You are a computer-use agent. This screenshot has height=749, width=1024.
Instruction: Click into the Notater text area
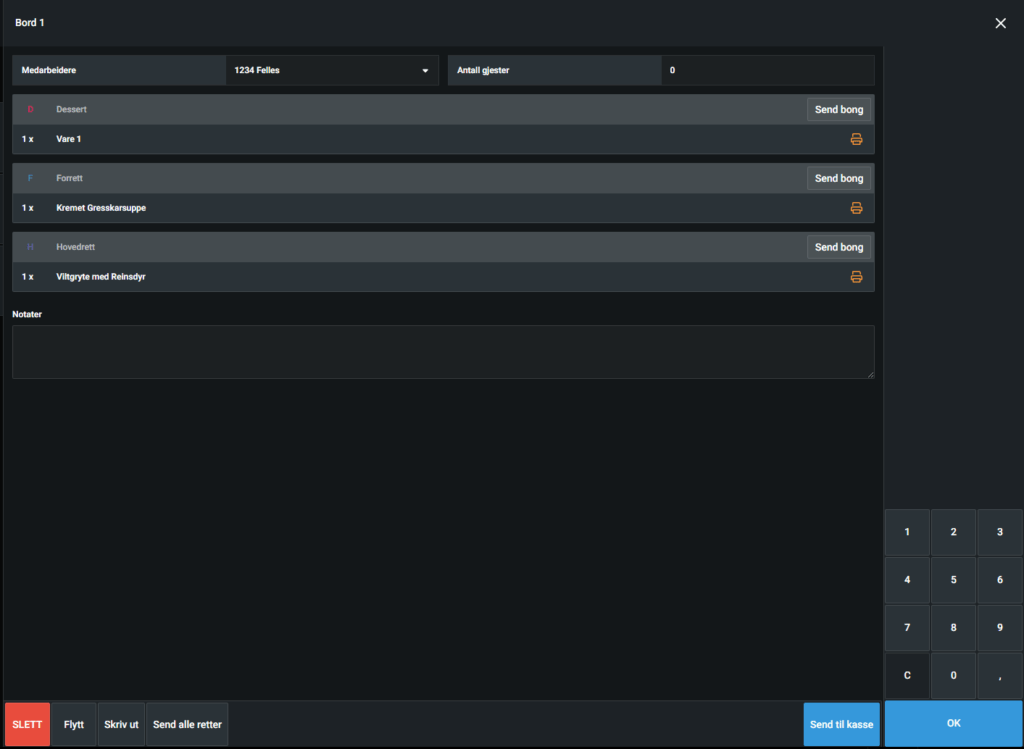point(443,352)
